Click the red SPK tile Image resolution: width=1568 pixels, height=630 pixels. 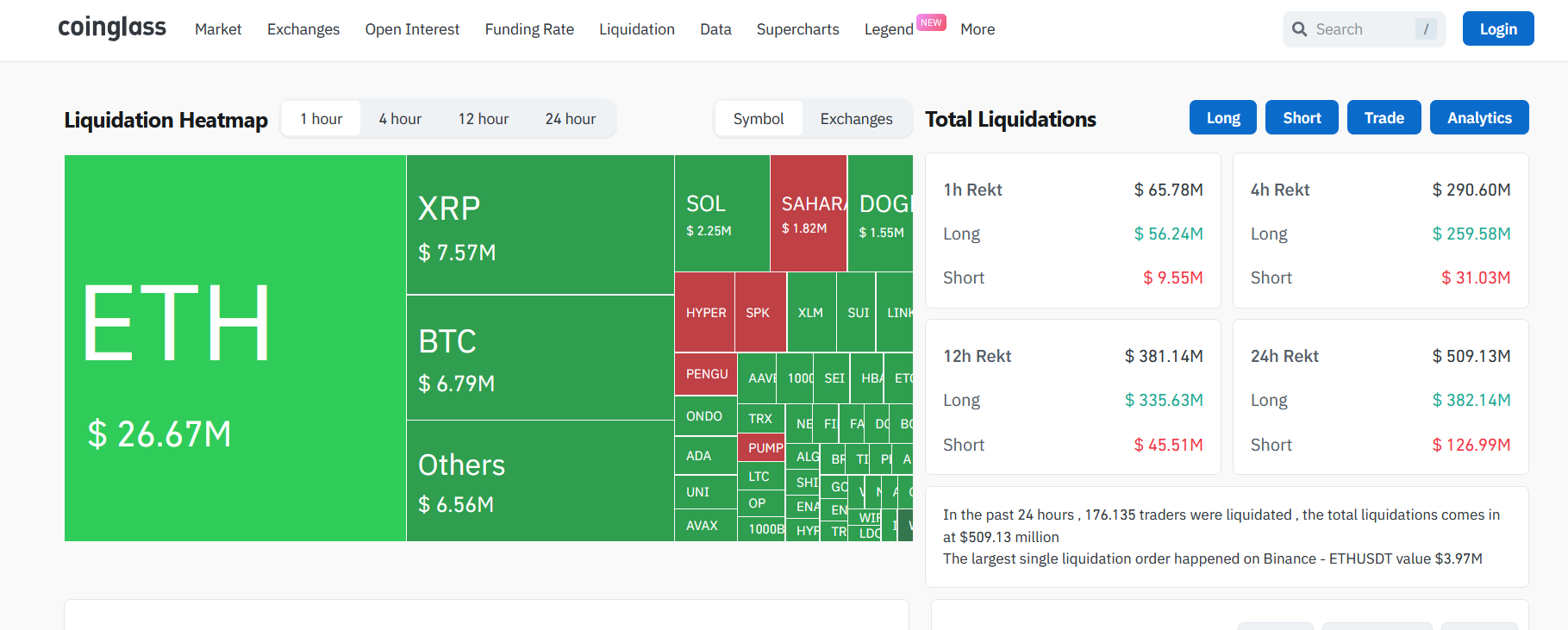tap(760, 312)
